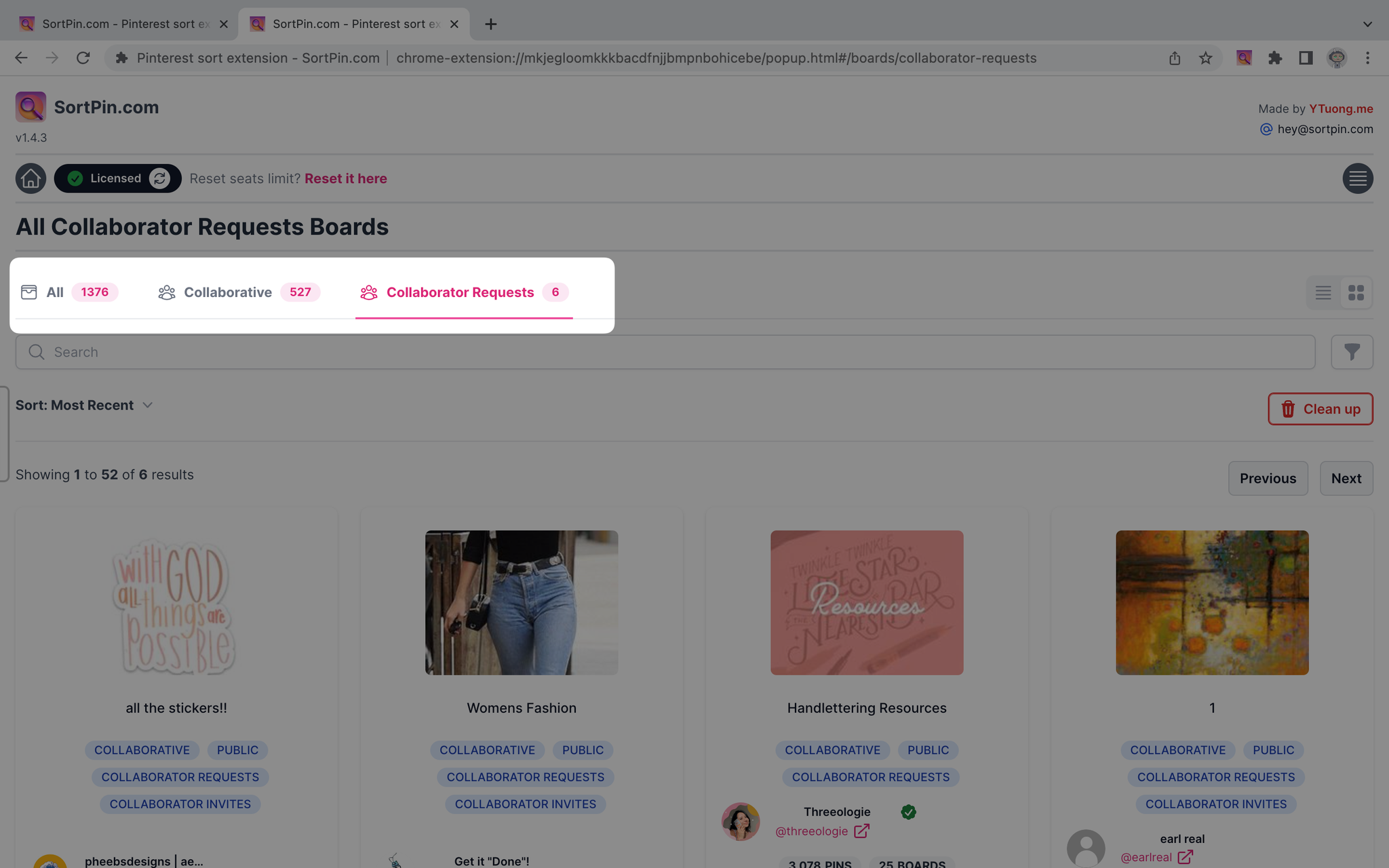Open the all the stickers!! board thumbnail
This screenshot has height=868, width=1389.
176,603
